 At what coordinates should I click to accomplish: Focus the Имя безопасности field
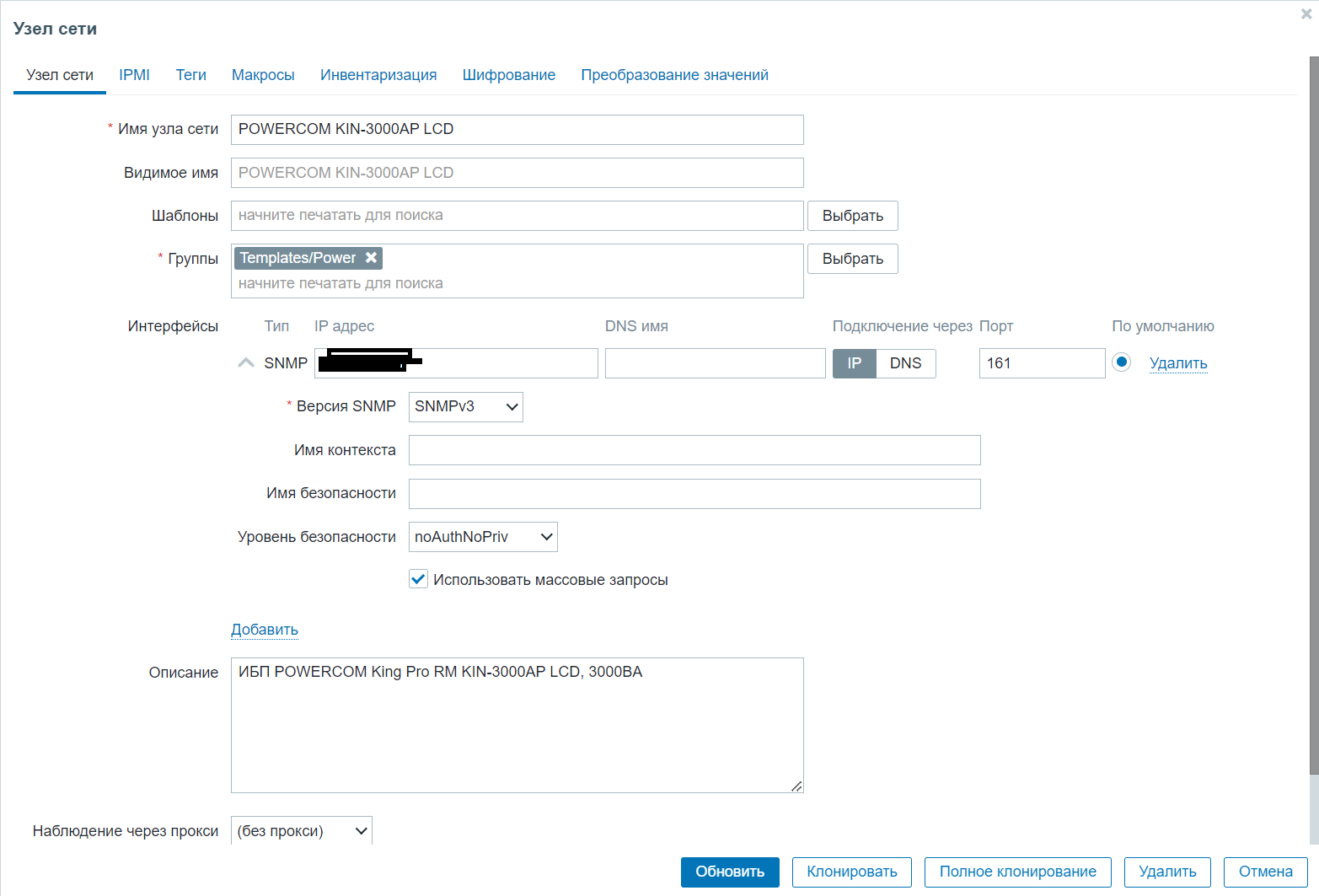(694, 494)
